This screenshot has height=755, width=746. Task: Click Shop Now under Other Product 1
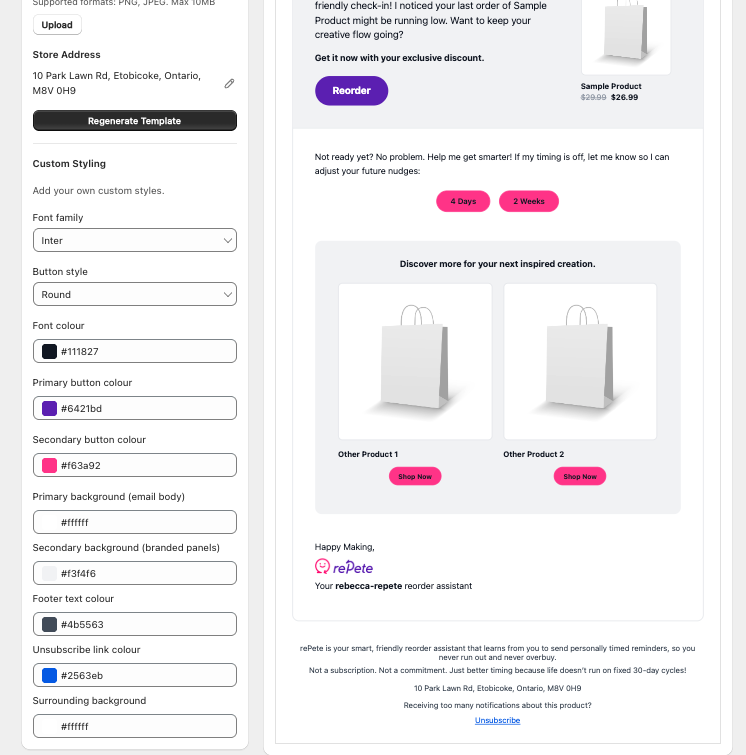(x=415, y=476)
